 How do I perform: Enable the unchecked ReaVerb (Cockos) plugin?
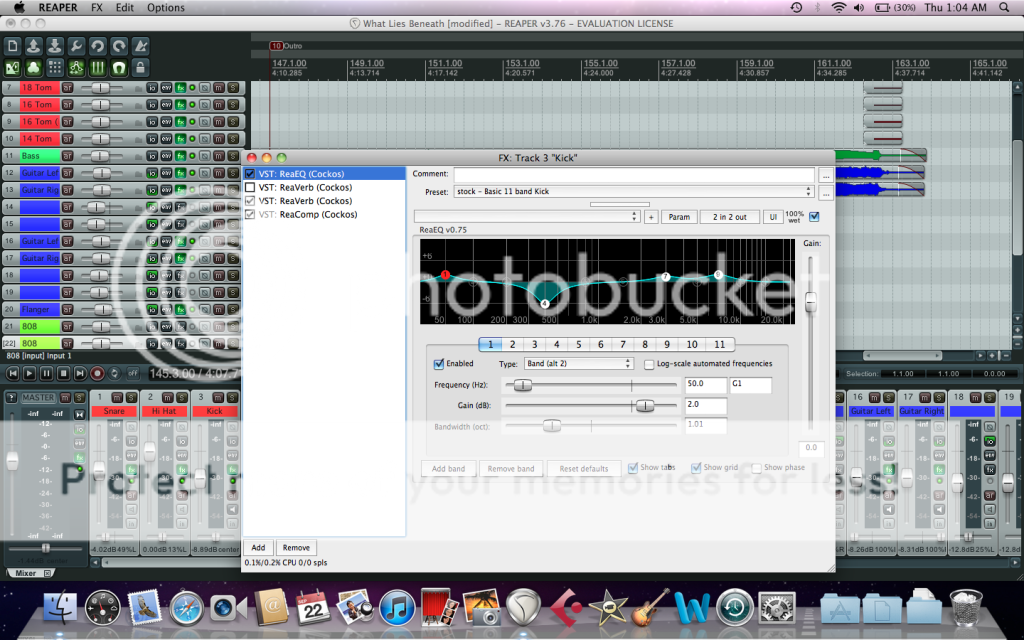(x=249, y=187)
